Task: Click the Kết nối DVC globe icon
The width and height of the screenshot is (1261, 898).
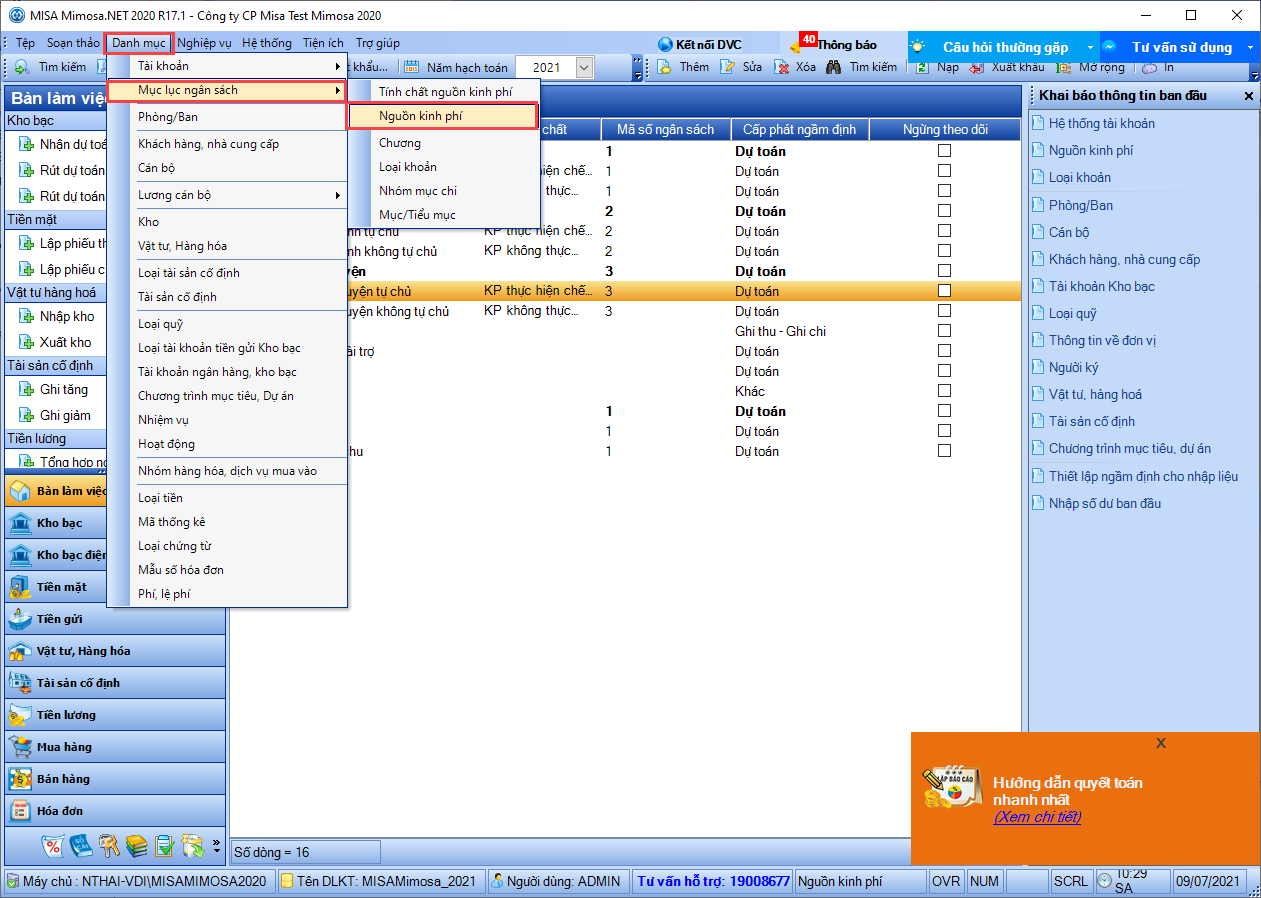Action: coord(665,45)
